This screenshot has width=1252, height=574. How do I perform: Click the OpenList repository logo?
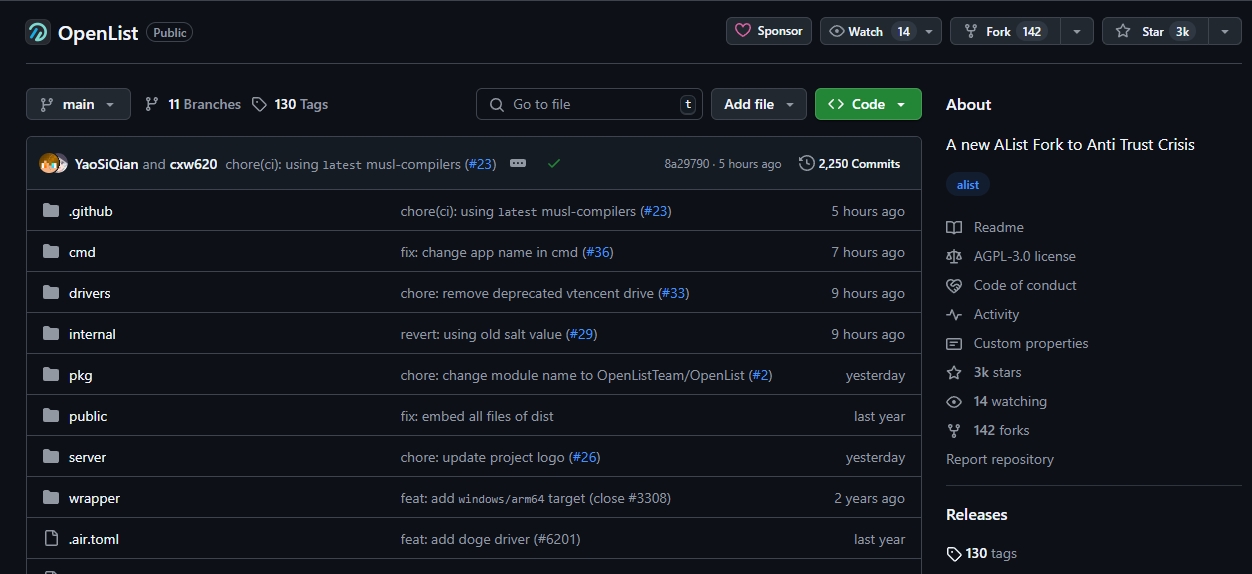pyautogui.click(x=38, y=32)
